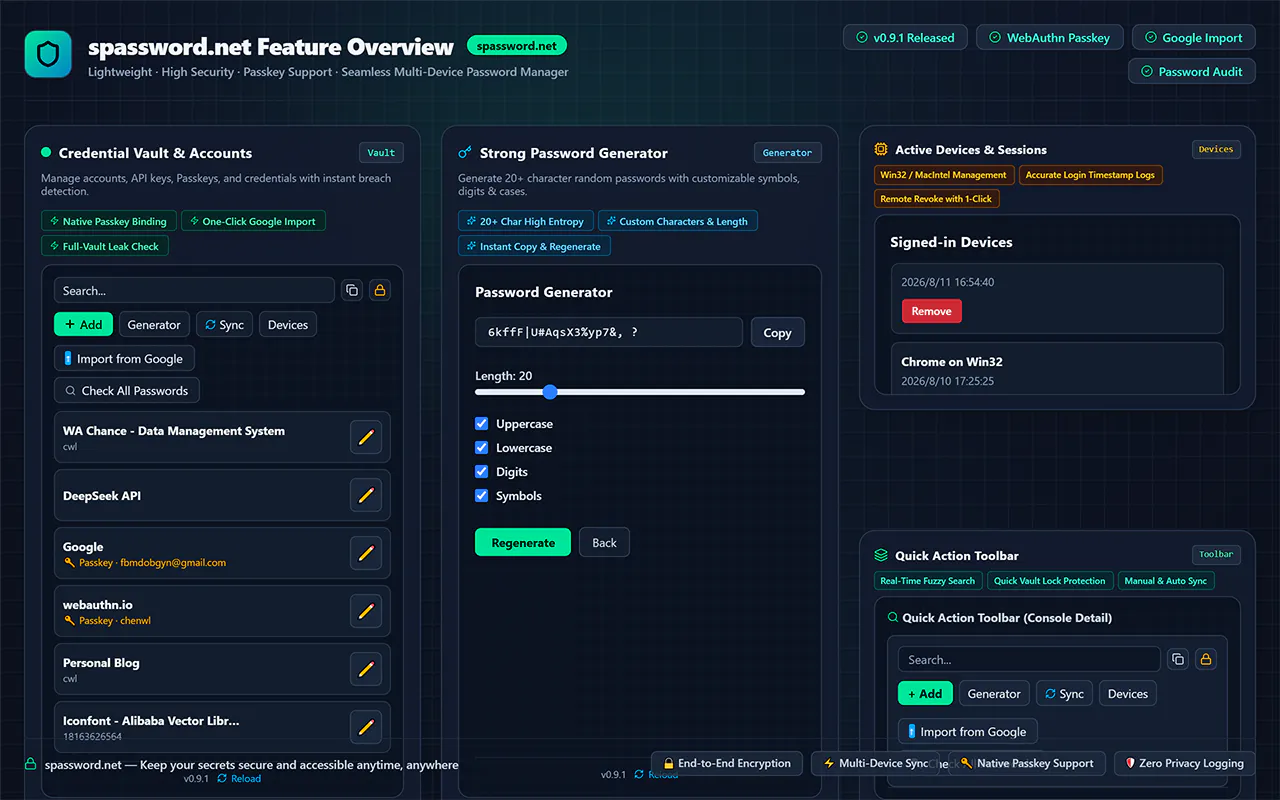This screenshot has width=1280, height=800.
Task: Click the generated password text field
Action: click(x=609, y=332)
